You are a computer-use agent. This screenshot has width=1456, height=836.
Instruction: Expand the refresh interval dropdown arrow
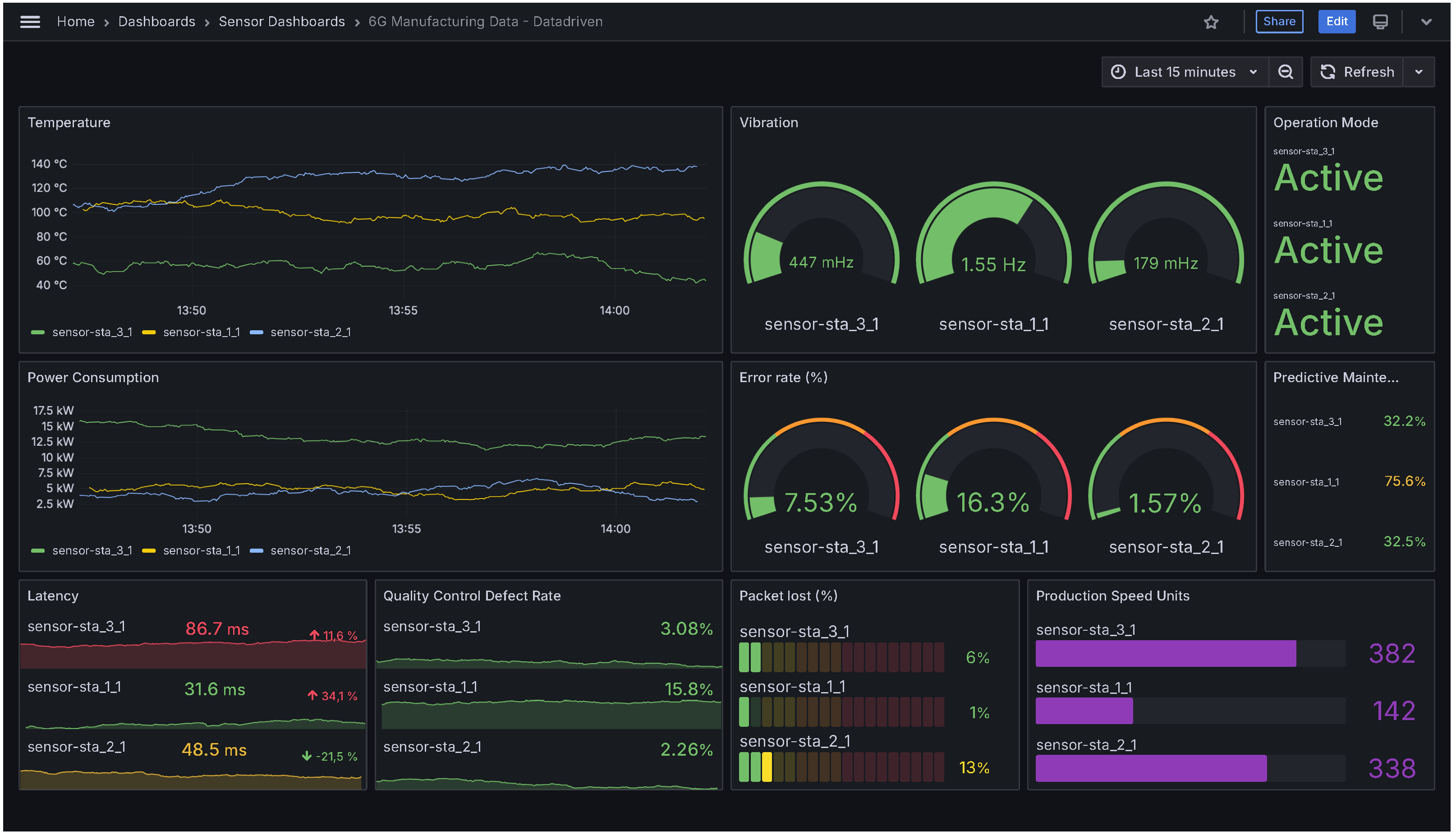pyautogui.click(x=1418, y=72)
